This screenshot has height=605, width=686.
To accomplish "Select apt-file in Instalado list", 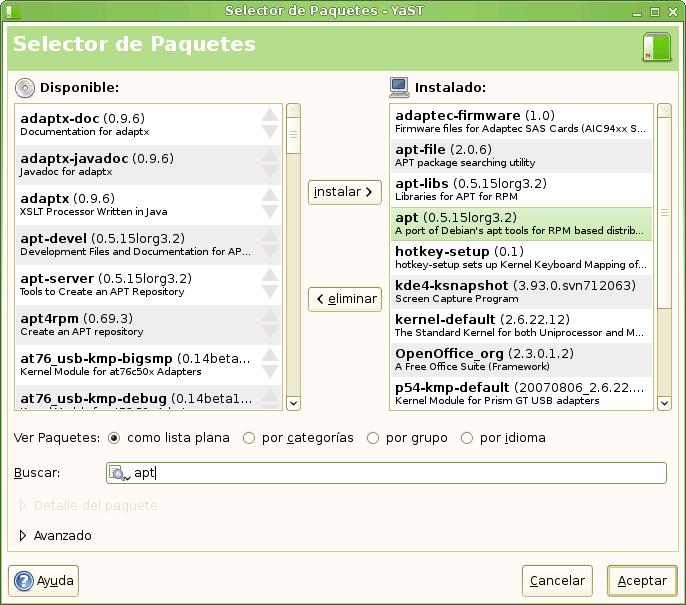I will (521, 156).
